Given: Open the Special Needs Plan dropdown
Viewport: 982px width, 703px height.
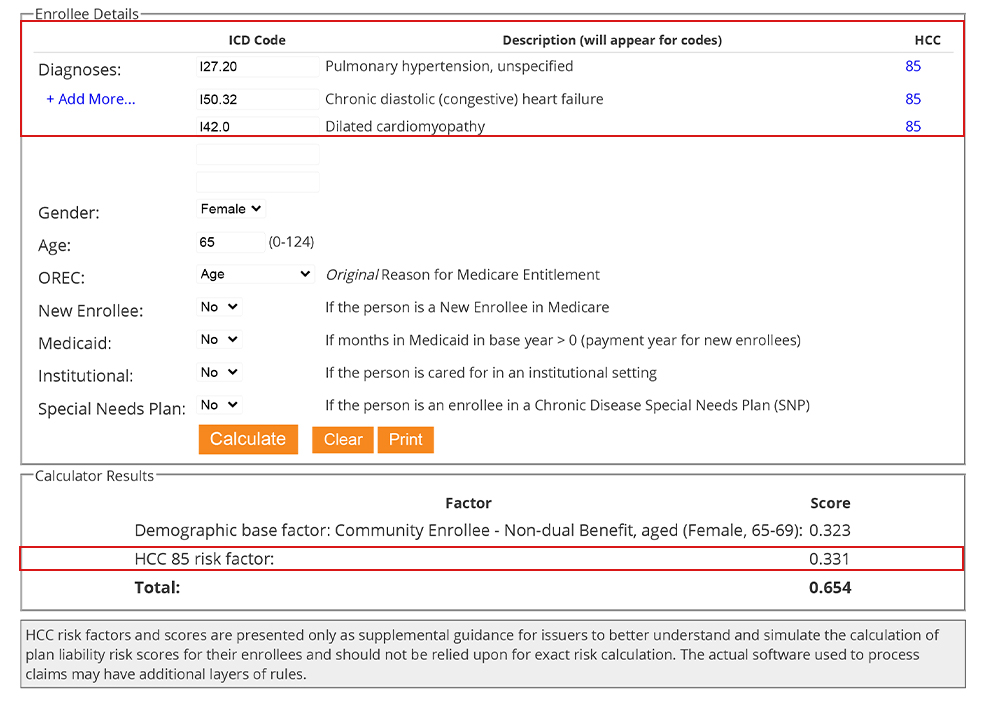Looking at the screenshot, I should click(219, 405).
